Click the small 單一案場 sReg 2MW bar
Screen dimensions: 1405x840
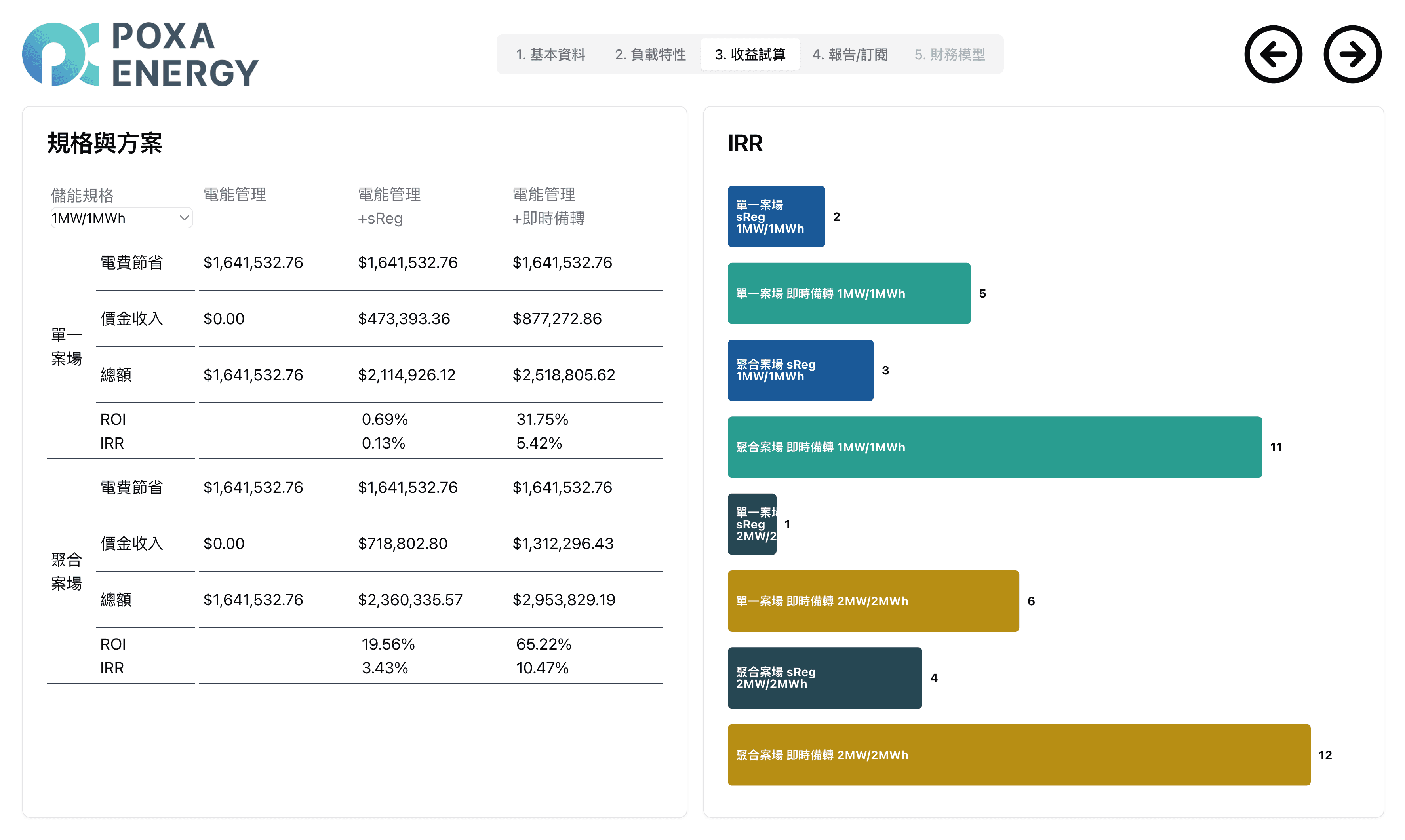pyautogui.click(x=752, y=524)
